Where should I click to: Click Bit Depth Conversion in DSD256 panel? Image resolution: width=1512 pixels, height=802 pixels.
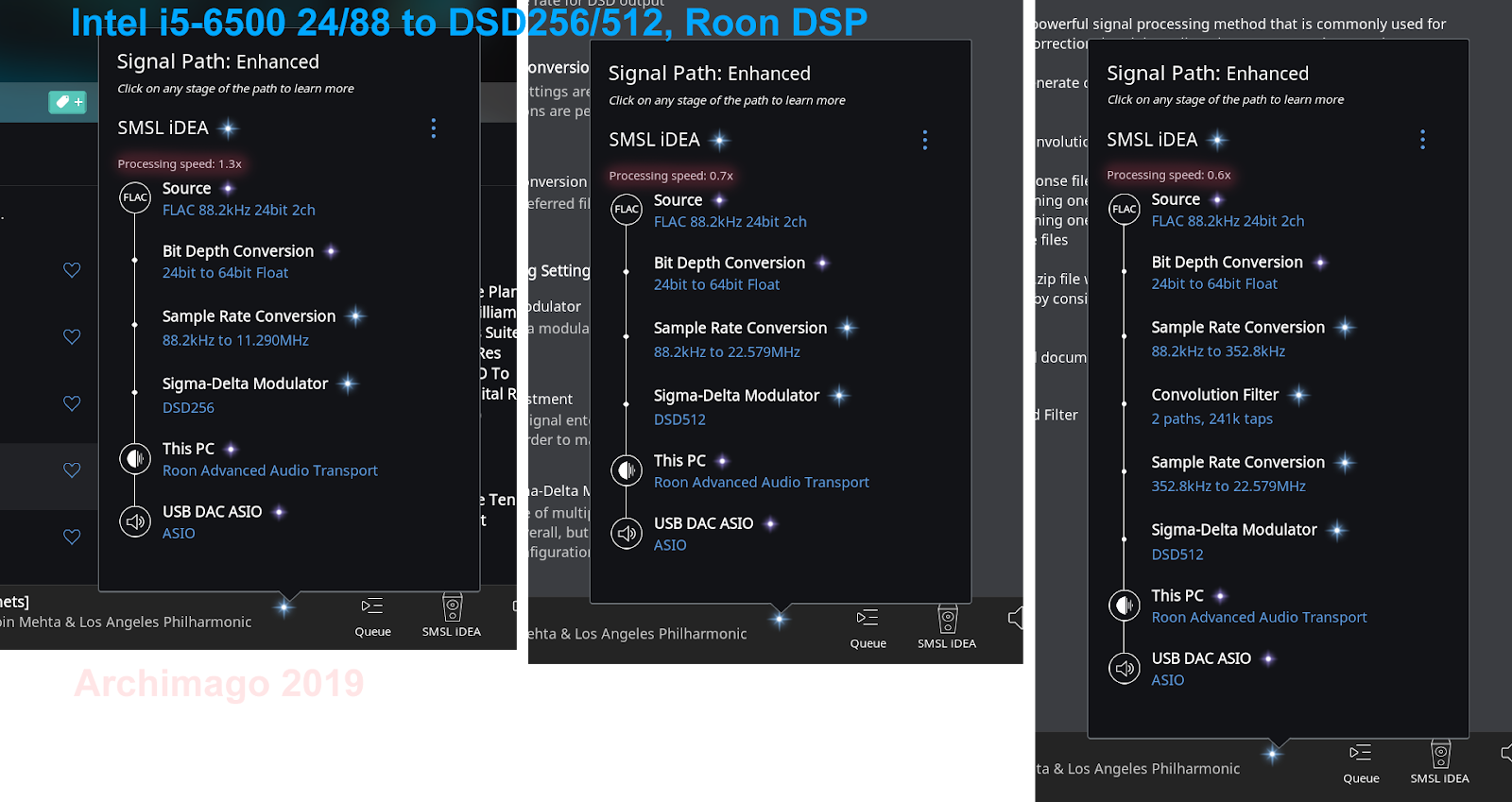pos(238,251)
